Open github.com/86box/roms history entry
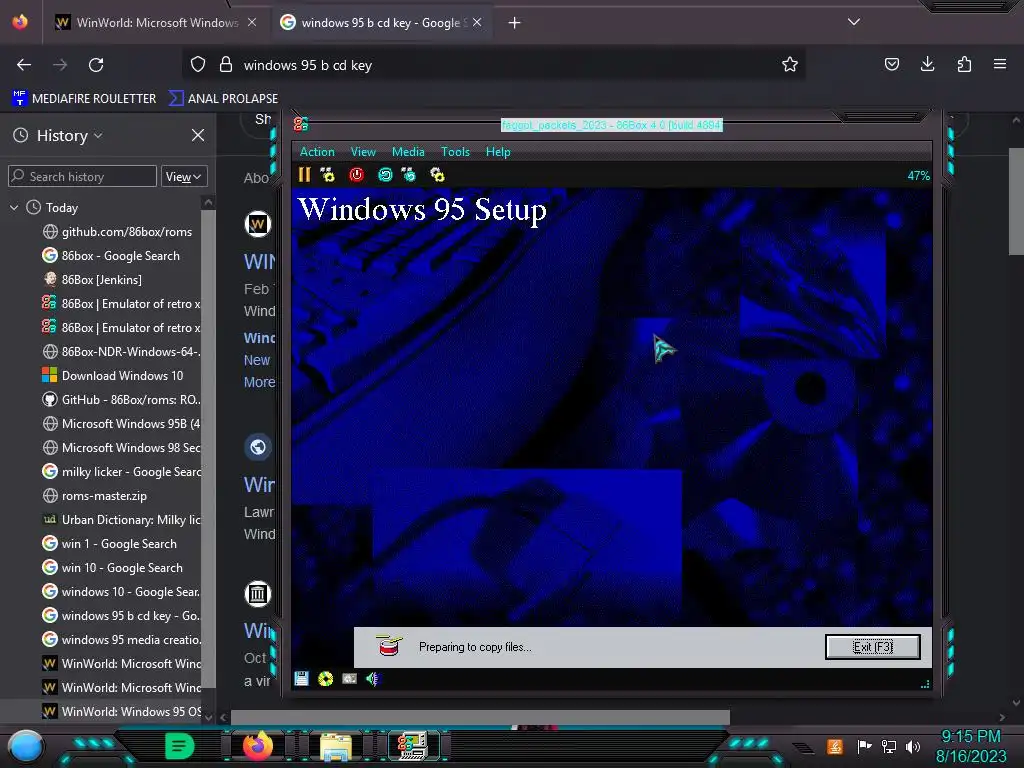This screenshot has height=768, width=1024. [x=118, y=232]
